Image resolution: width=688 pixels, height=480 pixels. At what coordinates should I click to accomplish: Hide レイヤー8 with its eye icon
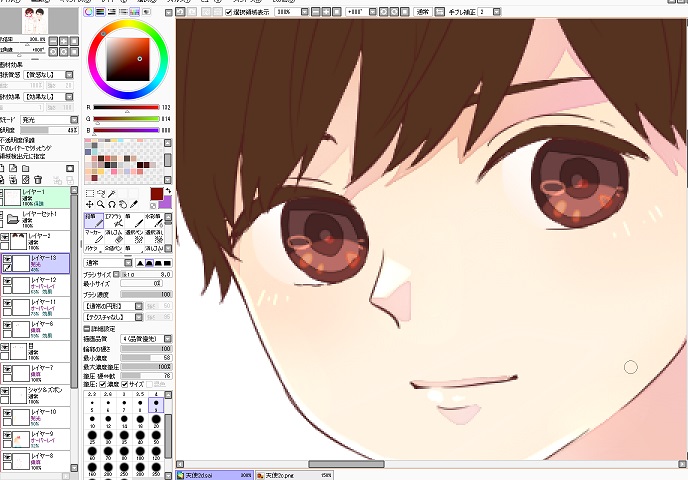pyautogui.click(x=7, y=457)
